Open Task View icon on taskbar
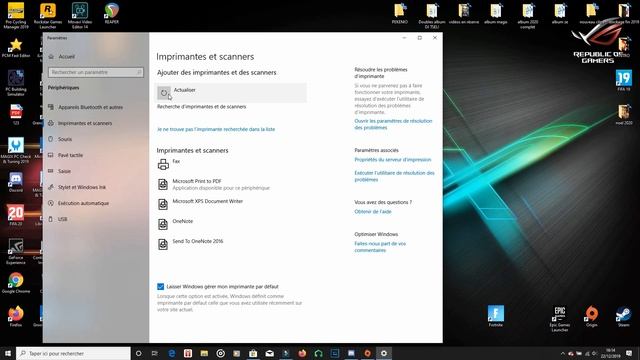 (155, 353)
